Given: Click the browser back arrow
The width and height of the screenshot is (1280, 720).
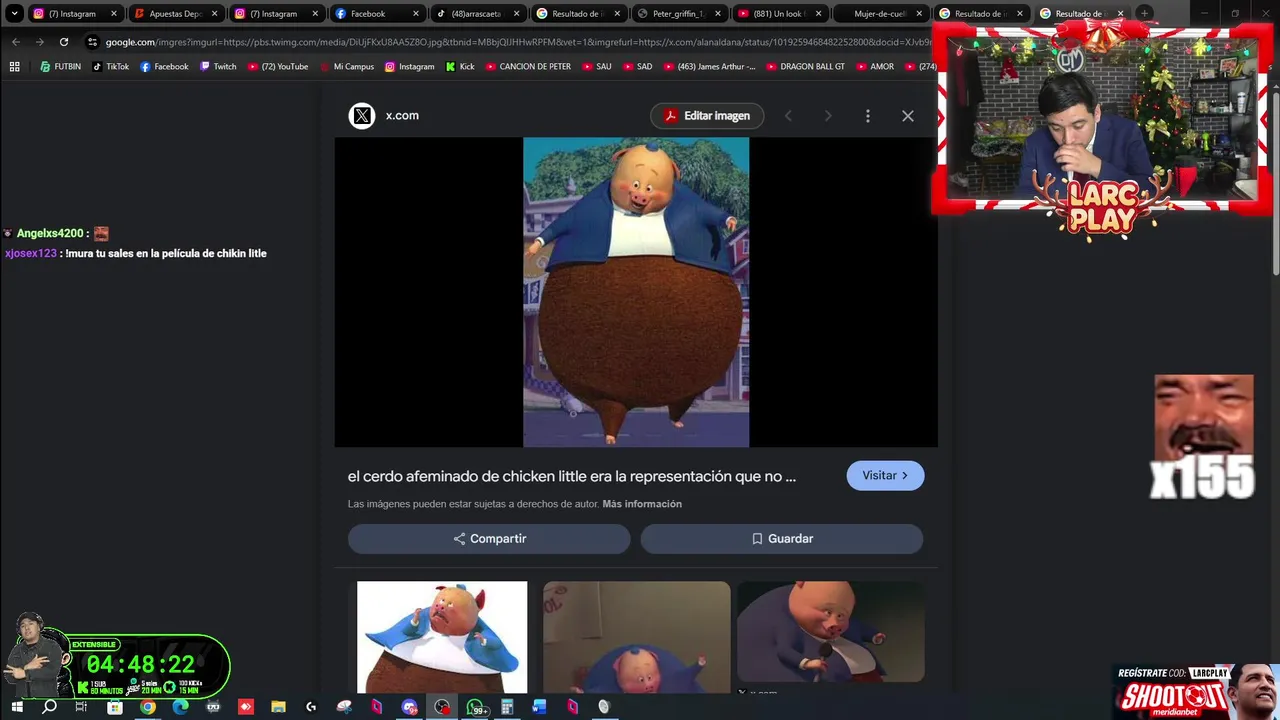Looking at the screenshot, I should pos(16,42).
